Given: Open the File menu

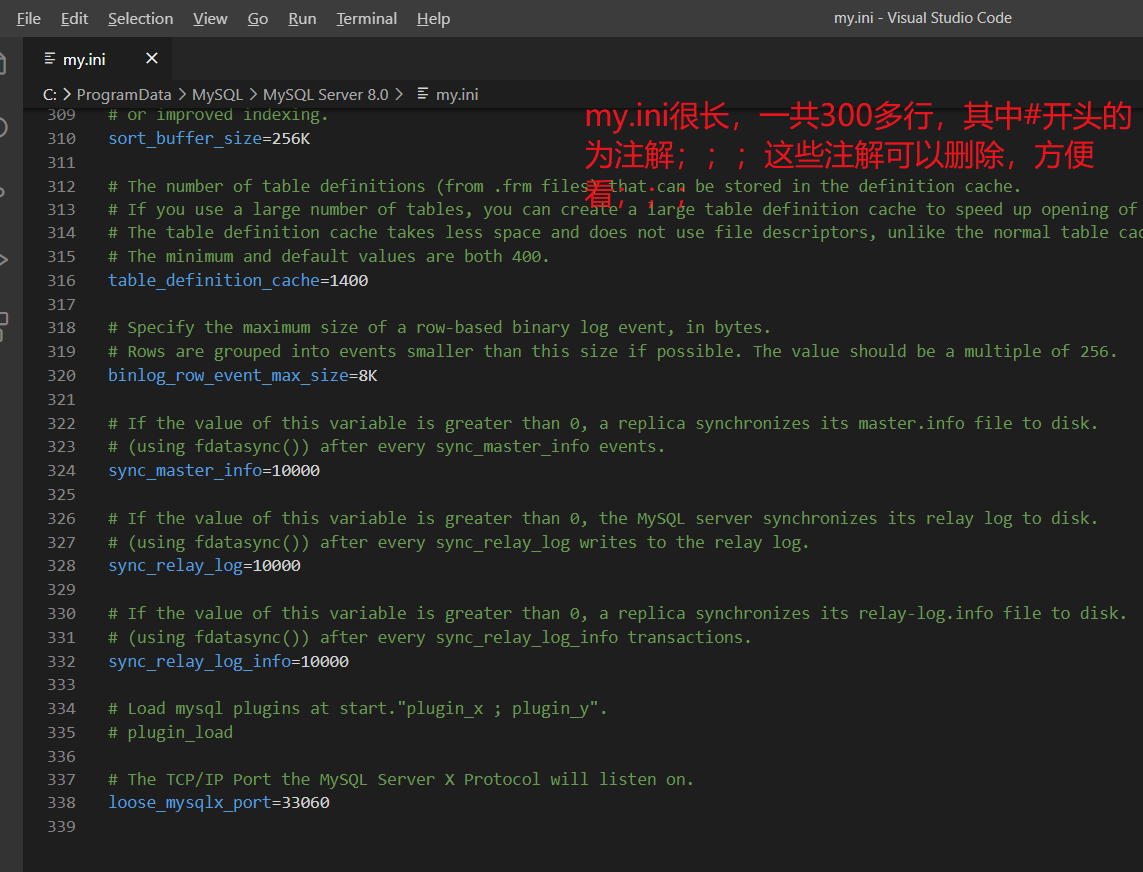Looking at the screenshot, I should tap(27, 18).
